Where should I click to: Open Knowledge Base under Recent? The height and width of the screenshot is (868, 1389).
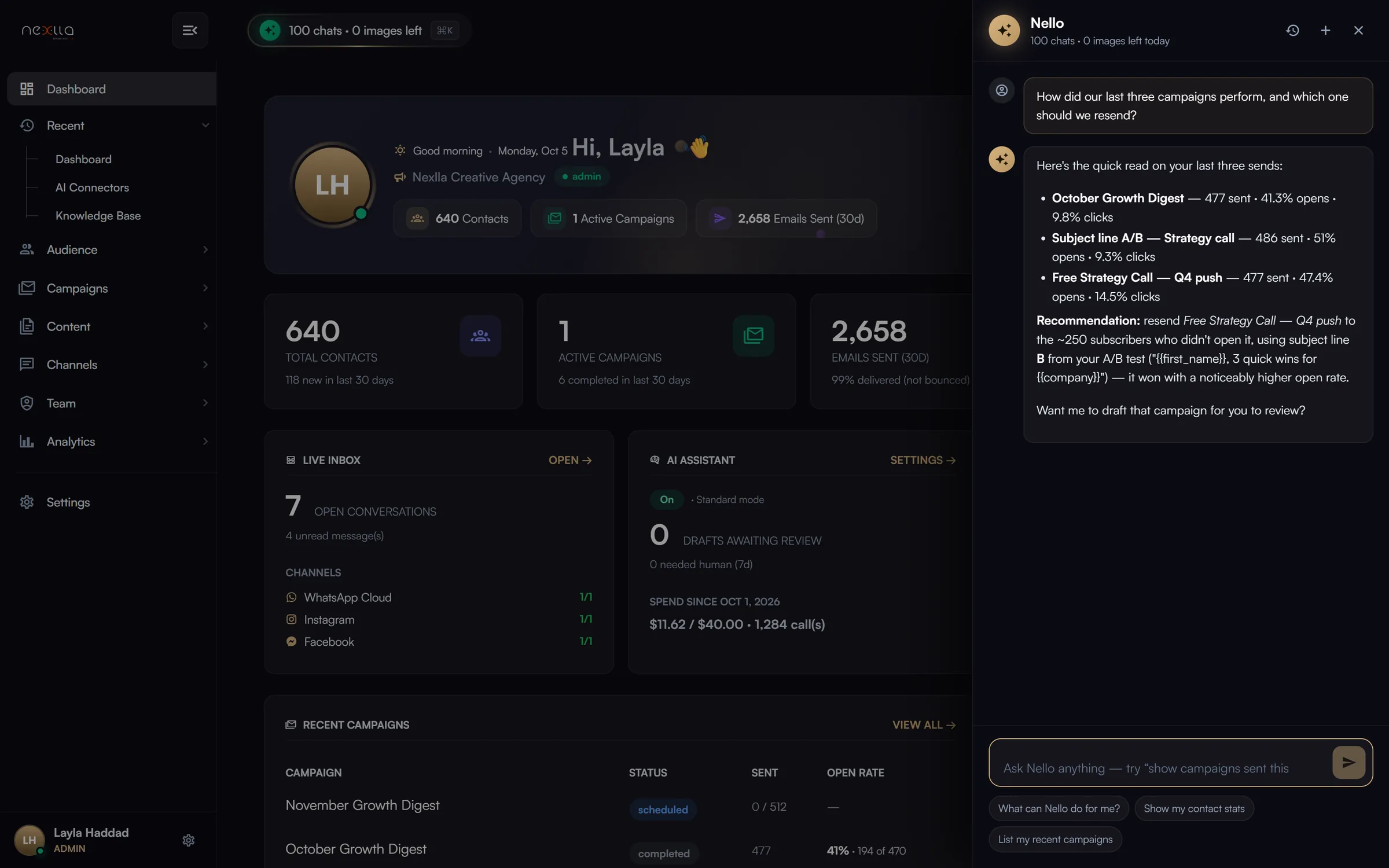click(x=98, y=215)
